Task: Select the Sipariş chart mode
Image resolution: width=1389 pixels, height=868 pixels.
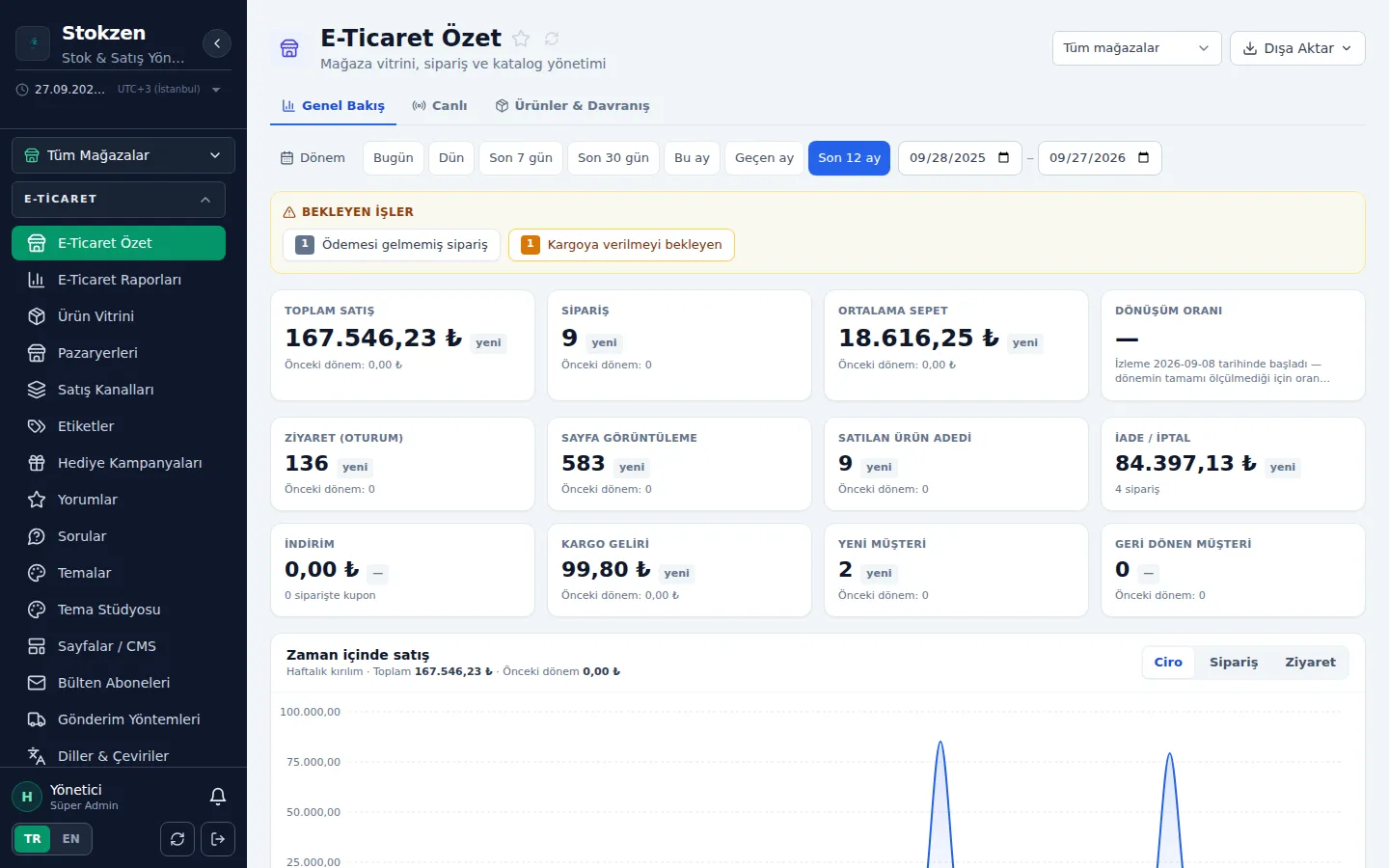Action: point(1234,663)
